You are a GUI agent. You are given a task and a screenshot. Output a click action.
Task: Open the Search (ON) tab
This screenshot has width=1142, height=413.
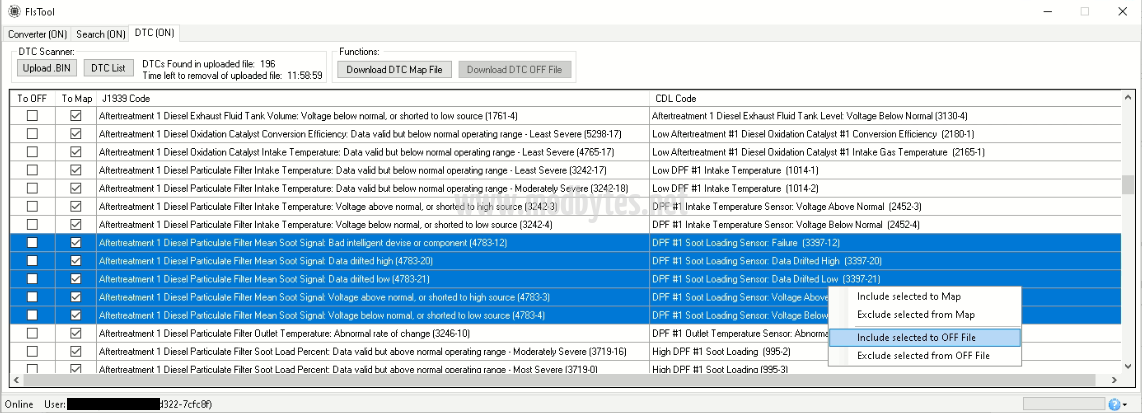pyautogui.click(x=101, y=33)
